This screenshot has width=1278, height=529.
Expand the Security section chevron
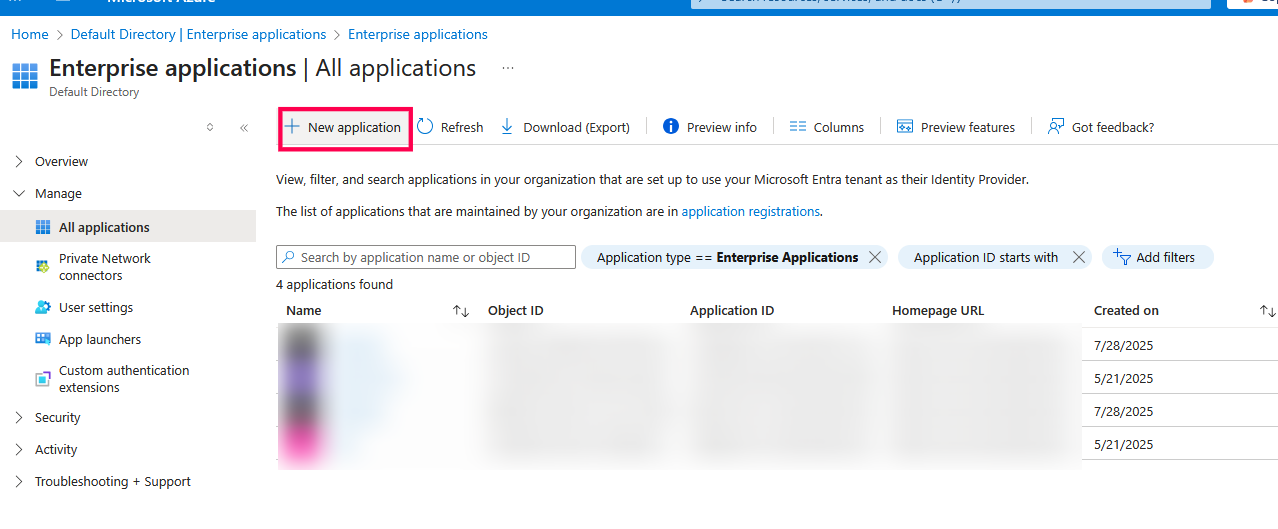(19, 417)
